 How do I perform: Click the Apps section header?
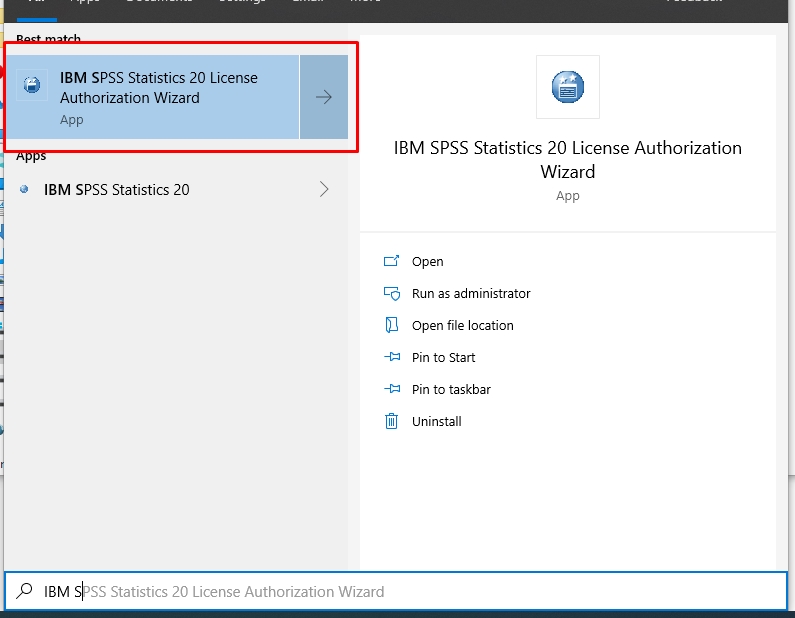click(x=31, y=156)
